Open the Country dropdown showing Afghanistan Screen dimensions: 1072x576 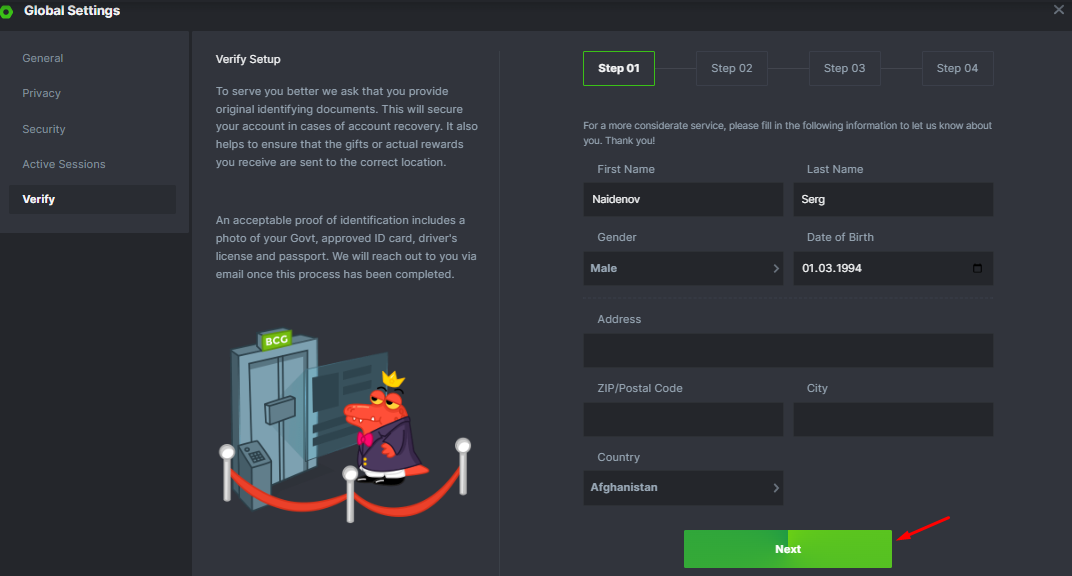683,488
